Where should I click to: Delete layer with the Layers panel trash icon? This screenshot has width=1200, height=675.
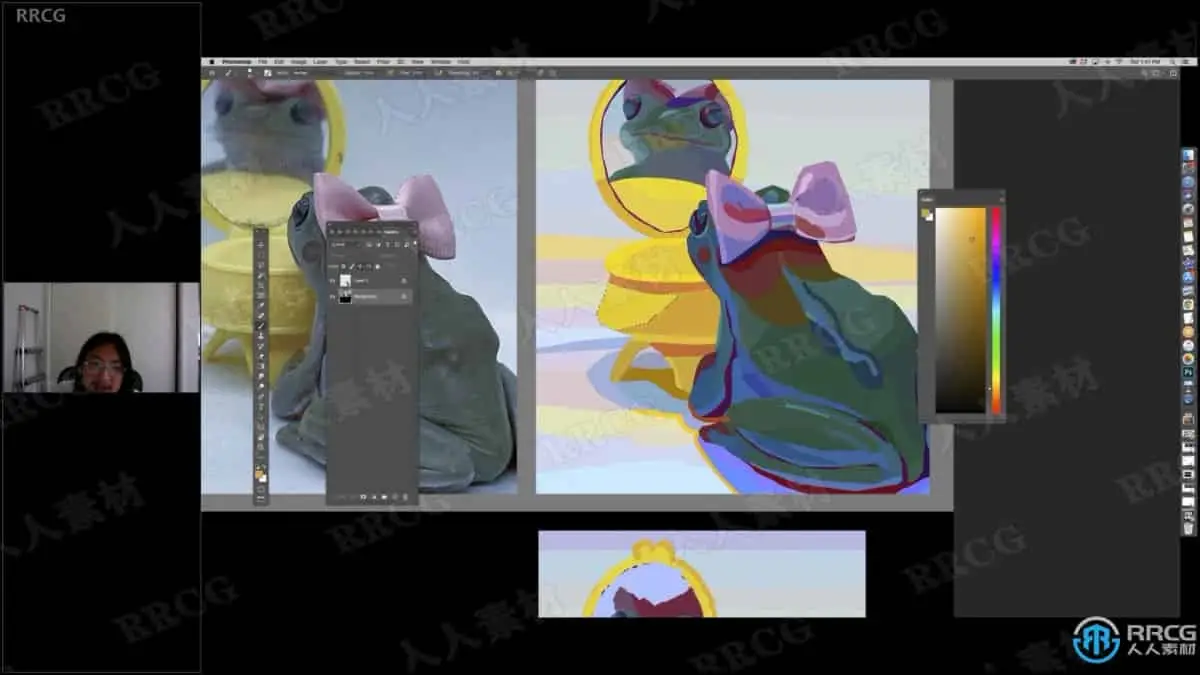pyautogui.click(x=405, y=497)
